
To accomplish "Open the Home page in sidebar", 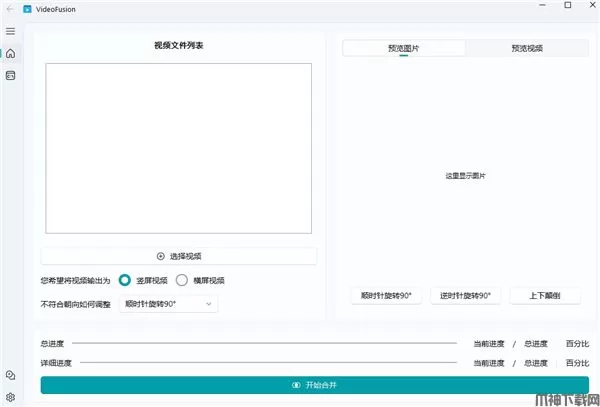I will click(x=10, y=53).
